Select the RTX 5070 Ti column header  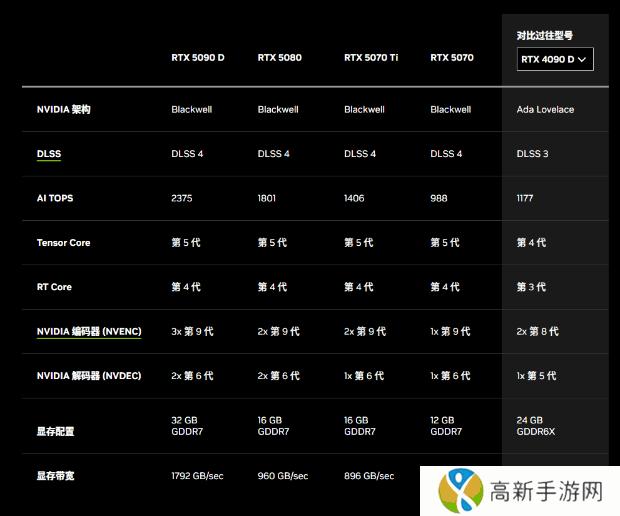pyautogui.click(x=371, y=57)
